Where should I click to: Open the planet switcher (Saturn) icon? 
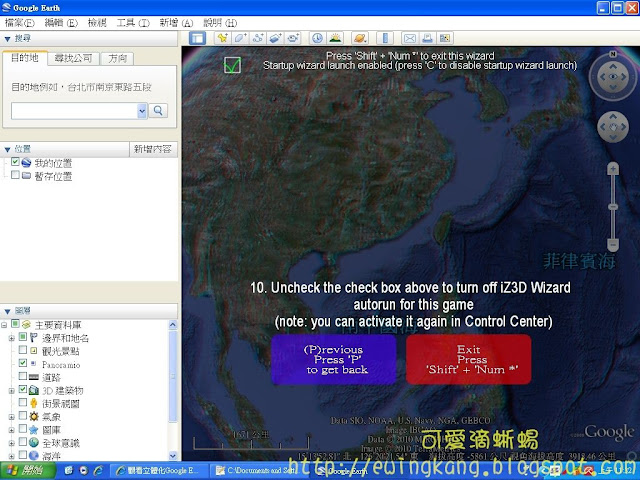tap(360, 38)
